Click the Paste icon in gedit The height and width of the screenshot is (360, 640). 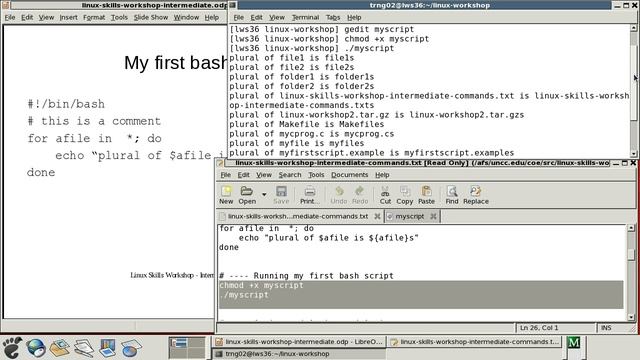point(426,195)
